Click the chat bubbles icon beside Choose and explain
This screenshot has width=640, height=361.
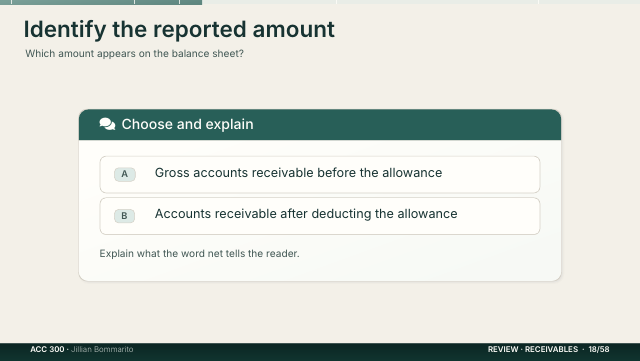[x=107, y=124]
